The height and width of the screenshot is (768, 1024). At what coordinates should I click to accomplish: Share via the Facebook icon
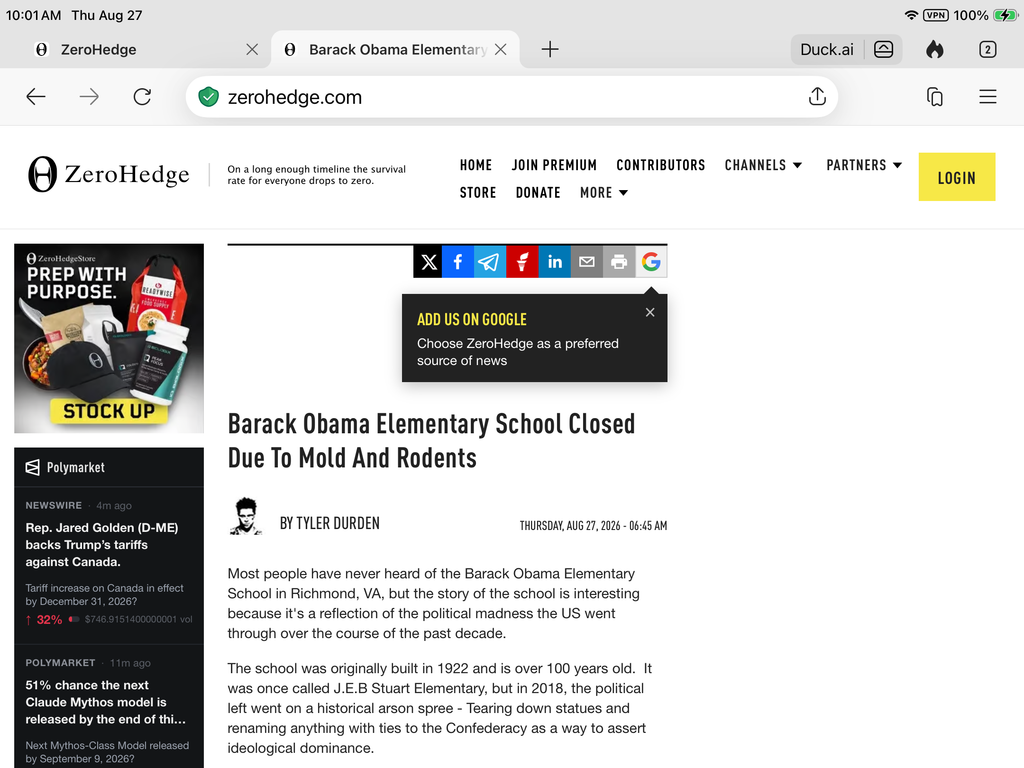[x=458, y=262]
